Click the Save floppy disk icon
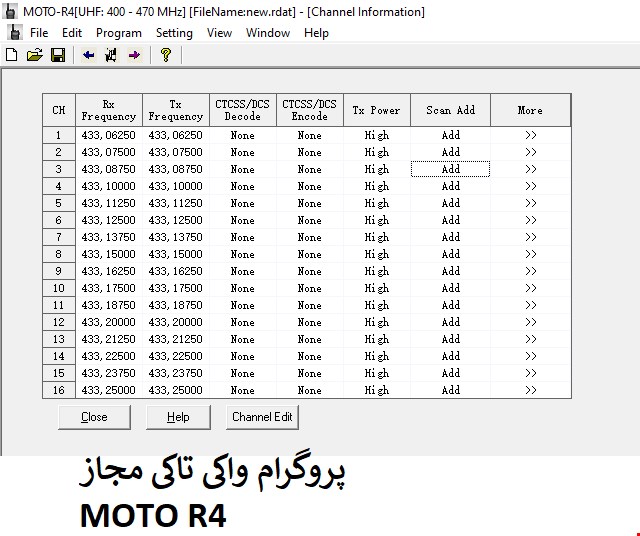Viewport: 640px width, 536px height. 58,55
